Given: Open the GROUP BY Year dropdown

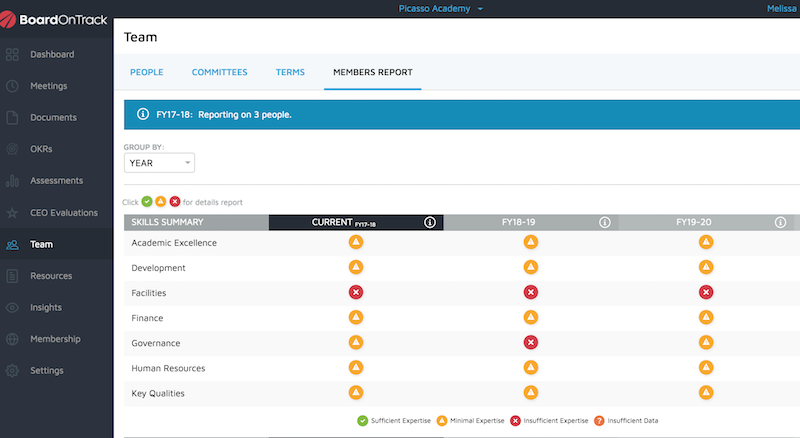Looking at the screenshot, I should click(x=159, y=163).
